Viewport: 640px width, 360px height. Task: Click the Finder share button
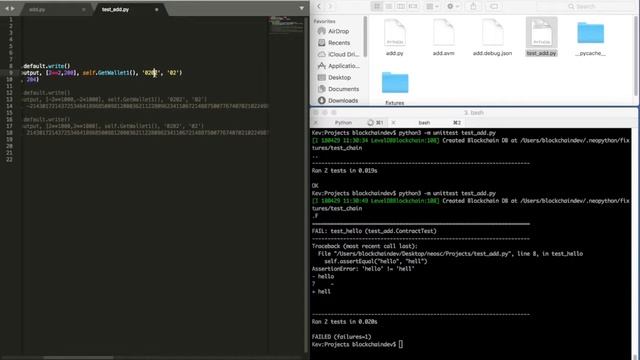click(x=473, y=6)
